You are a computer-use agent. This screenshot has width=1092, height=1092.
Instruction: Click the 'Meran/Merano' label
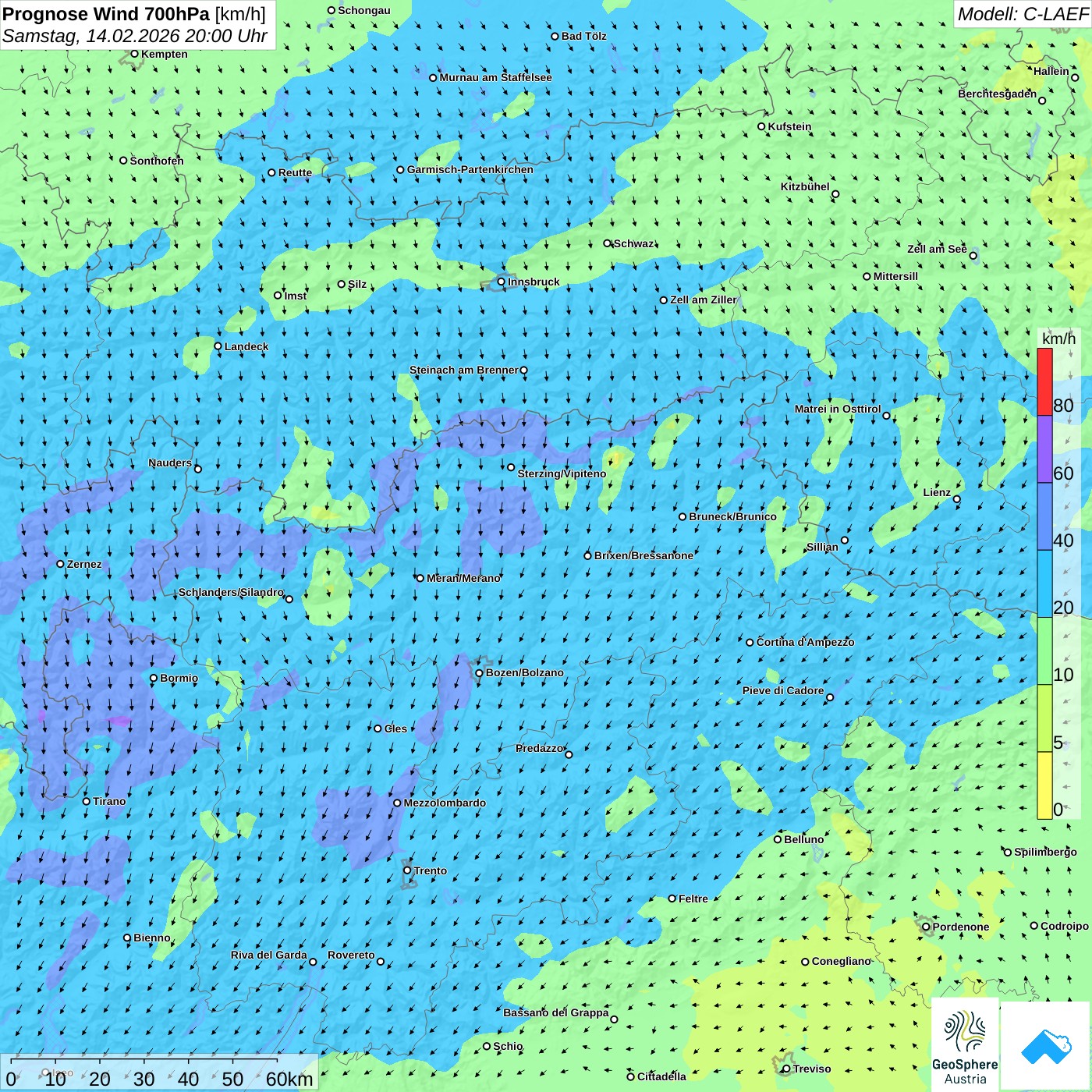click(x=463, y=578)
